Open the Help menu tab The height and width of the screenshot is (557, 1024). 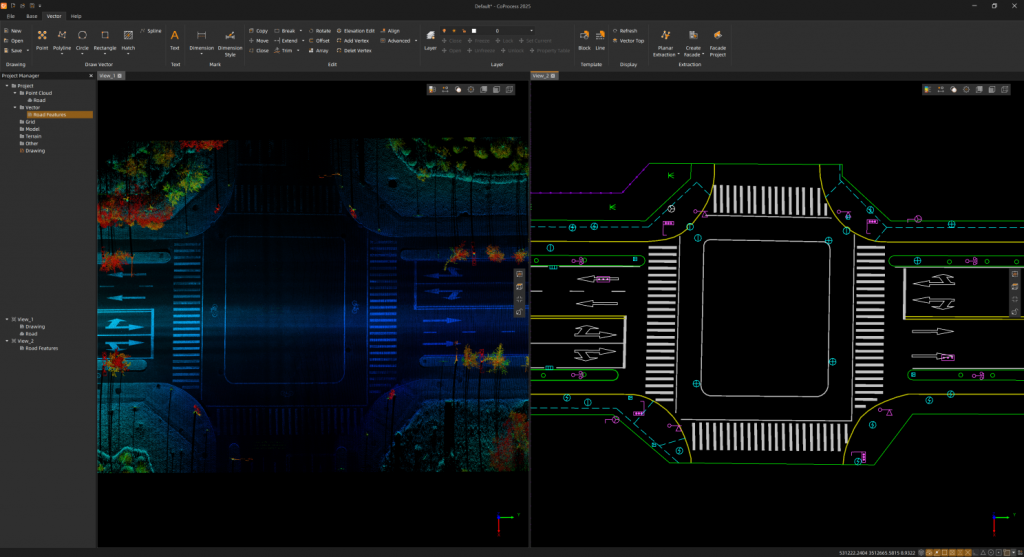point(76,17)
